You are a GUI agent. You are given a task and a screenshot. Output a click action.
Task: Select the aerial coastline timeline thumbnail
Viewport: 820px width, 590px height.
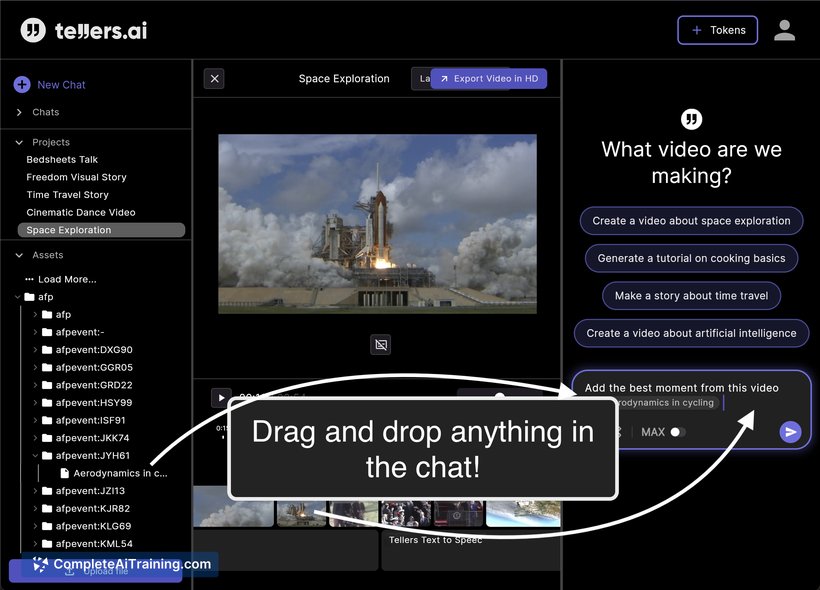[523, 514]
